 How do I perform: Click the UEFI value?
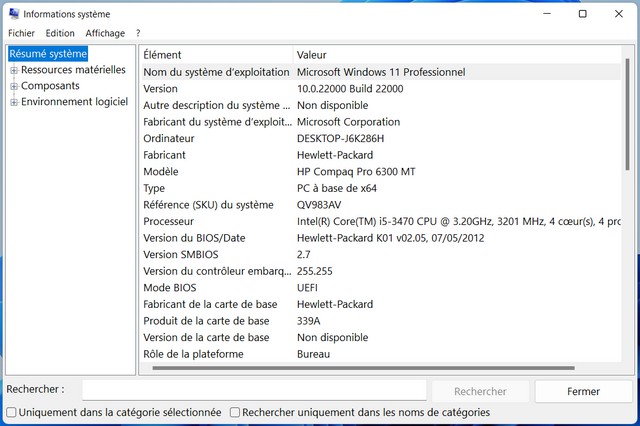pos(307,288)
